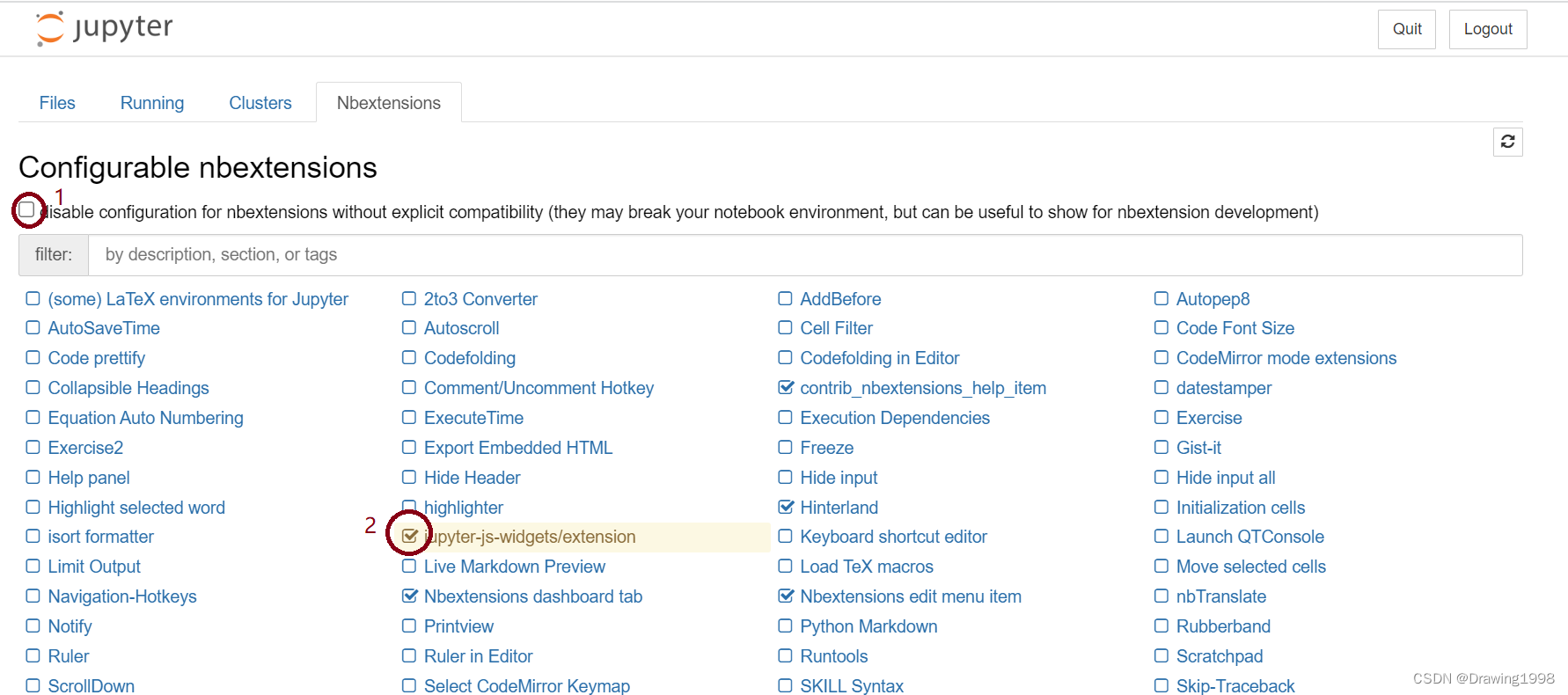Uncheck the contrib_nbextensions_help_item checkbox
1568x695 pixels.
coord(786,387)
